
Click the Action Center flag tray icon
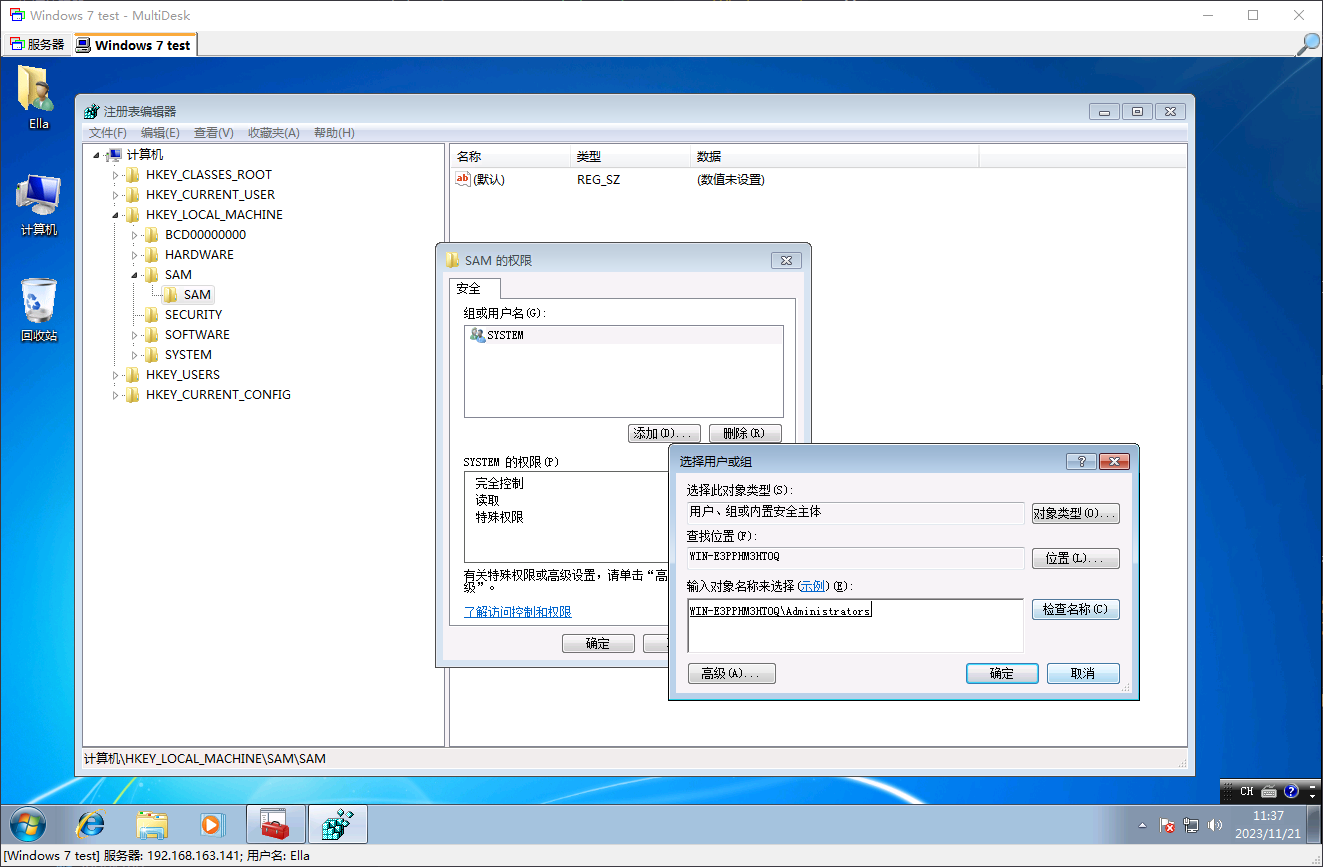tap(1167, 826)
